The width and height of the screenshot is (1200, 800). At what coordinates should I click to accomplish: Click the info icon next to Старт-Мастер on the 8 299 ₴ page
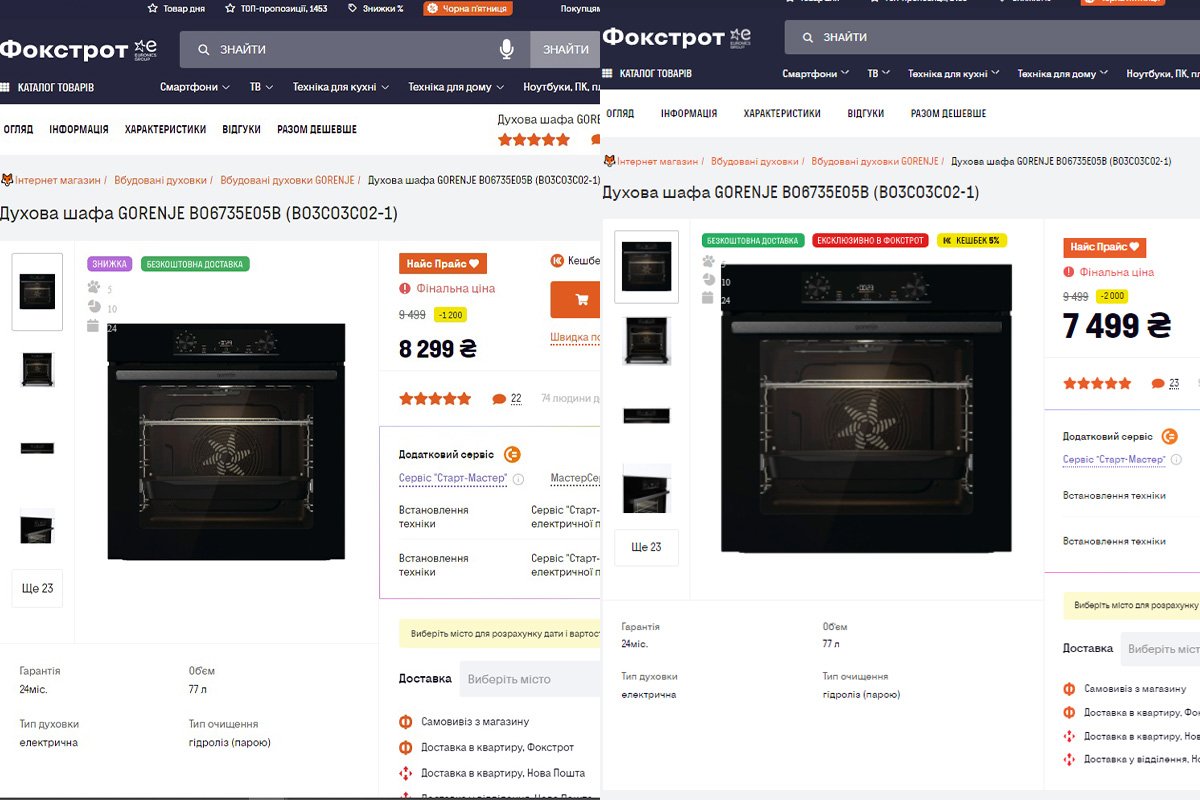click(518, 479)
